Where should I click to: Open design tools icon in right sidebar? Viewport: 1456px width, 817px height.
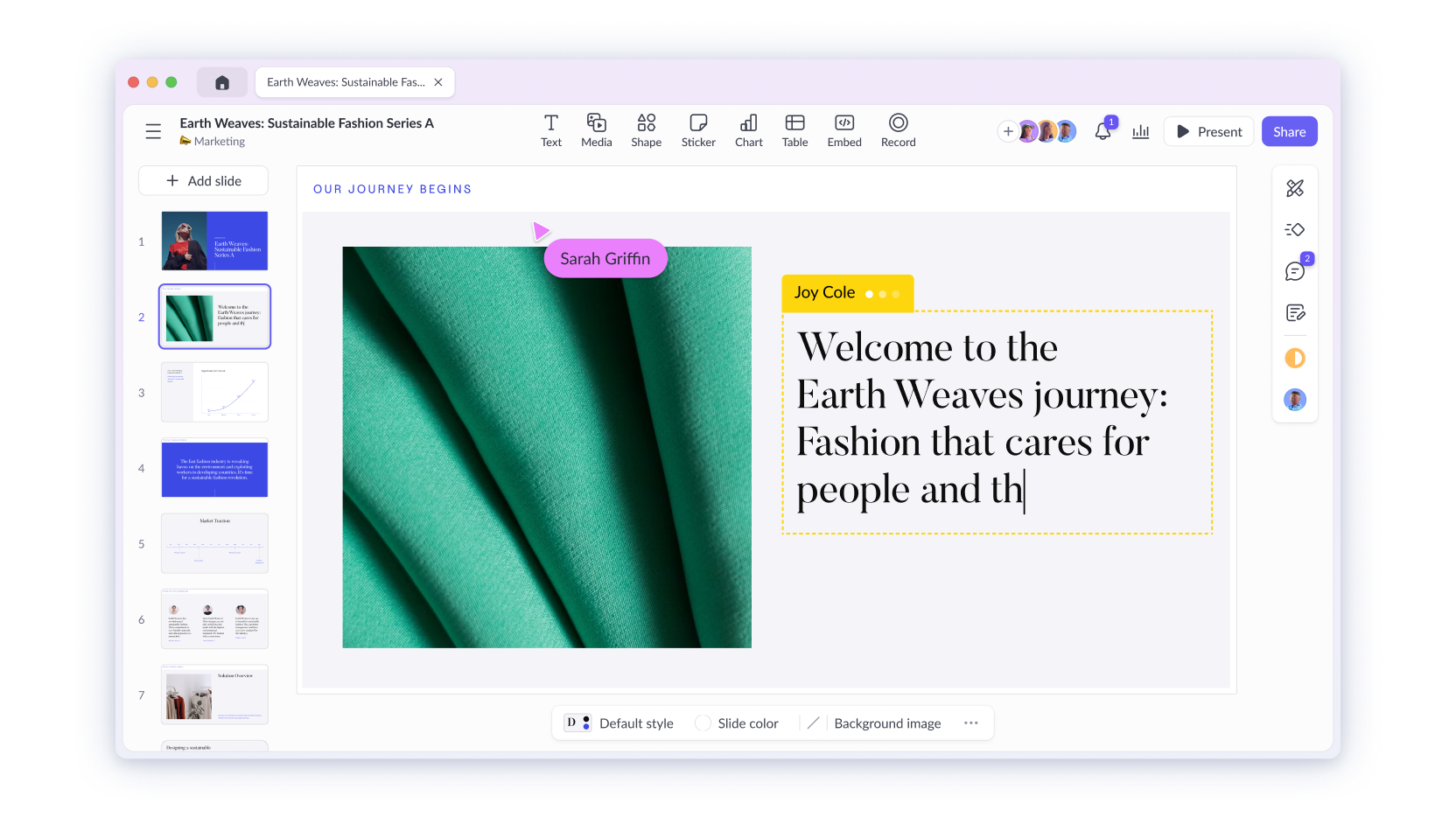tap(1295, 188)
